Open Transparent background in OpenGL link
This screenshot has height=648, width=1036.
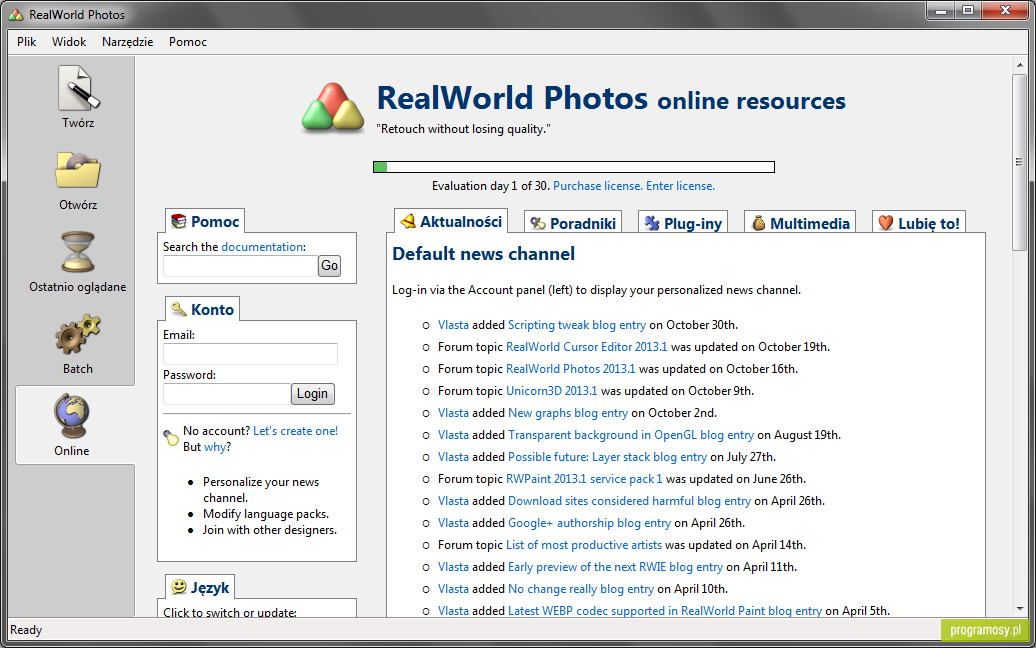[x=631, y=435]
